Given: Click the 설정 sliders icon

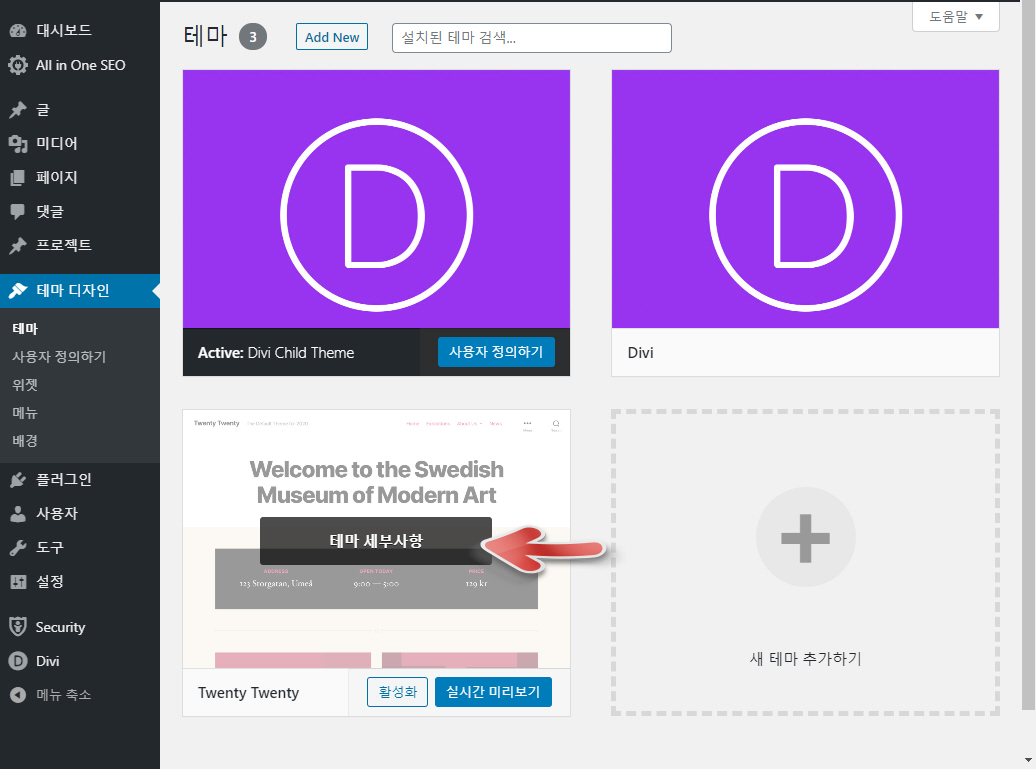Looking at the screenshot, I should [18, 581].
